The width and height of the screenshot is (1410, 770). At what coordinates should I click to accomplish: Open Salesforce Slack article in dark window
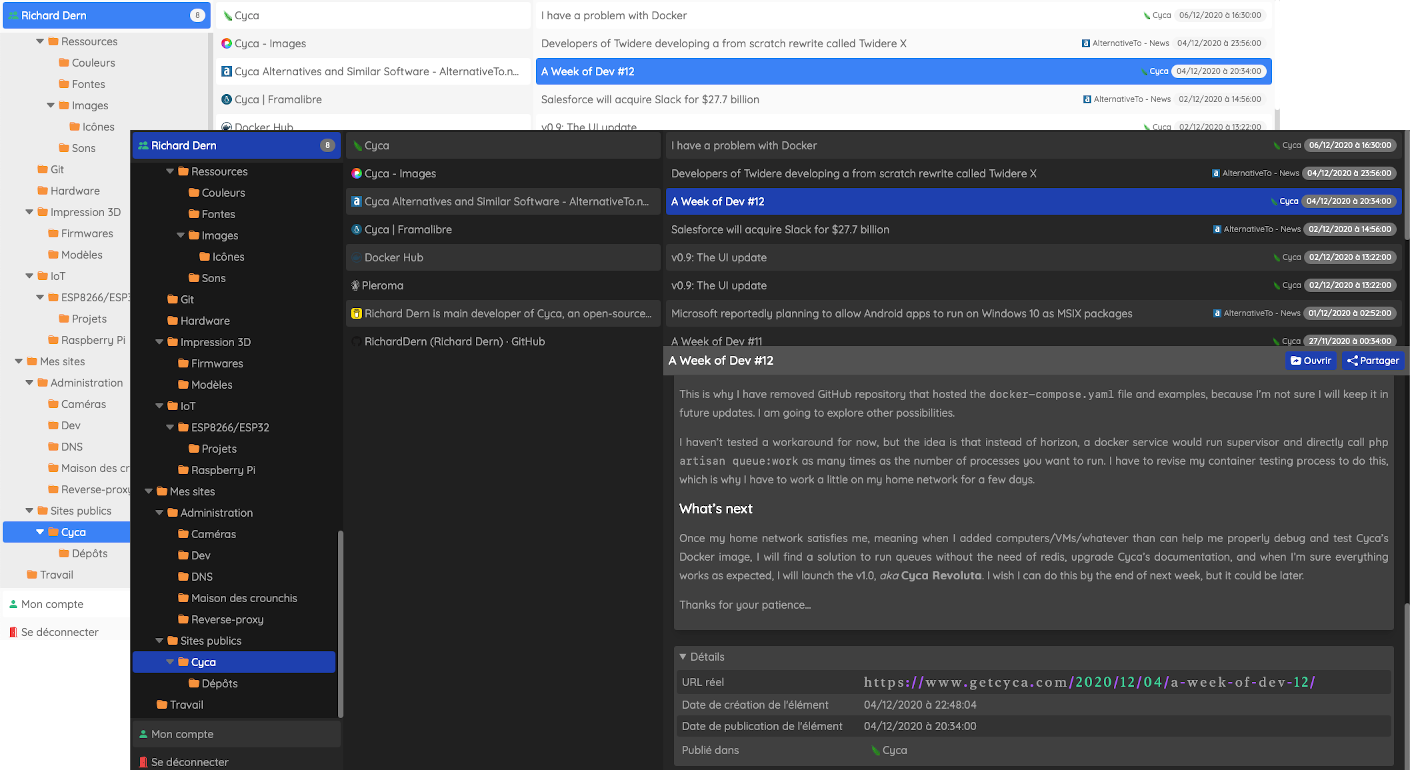[x=1033, y=230]
